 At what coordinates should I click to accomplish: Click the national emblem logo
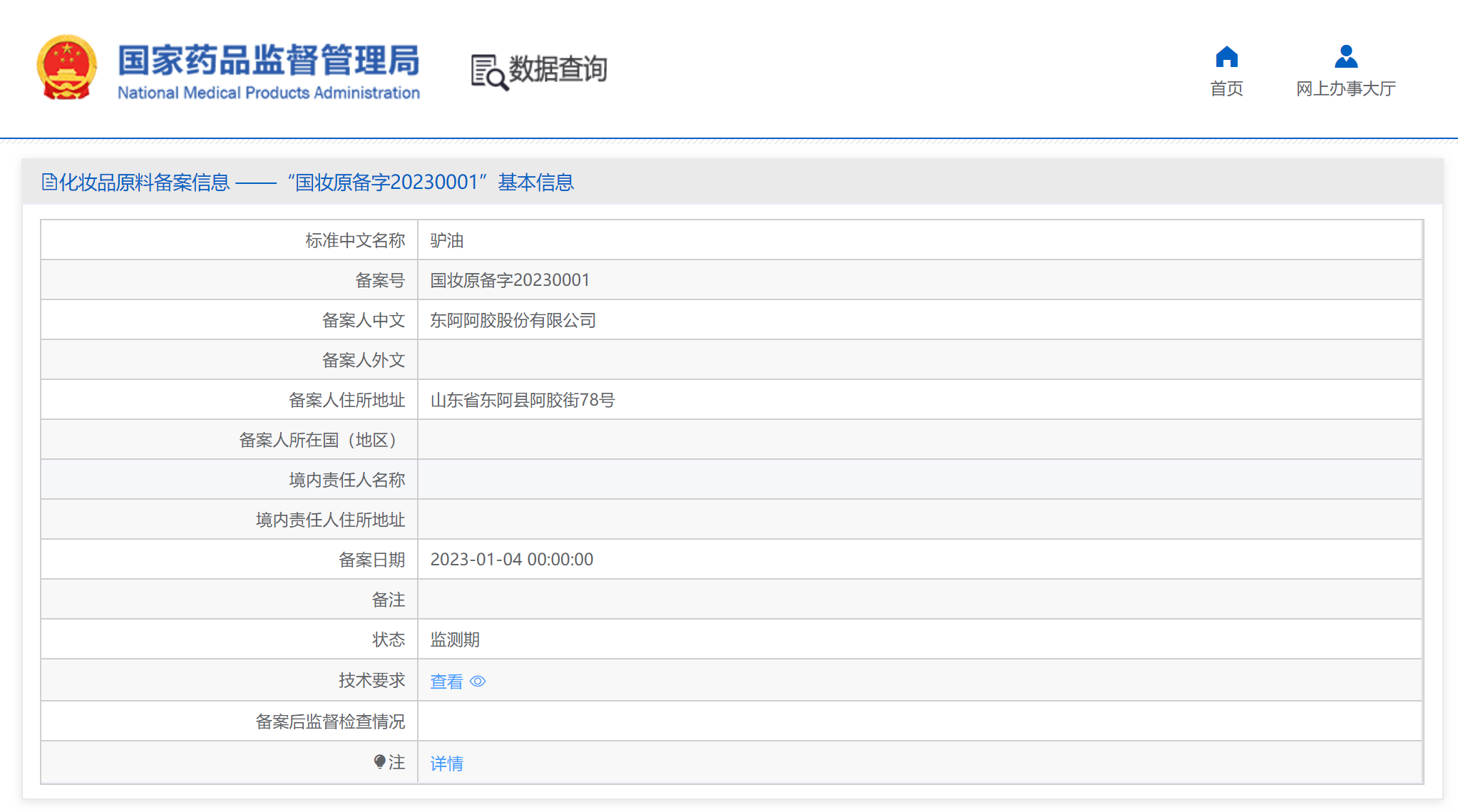tap(67, 68)
